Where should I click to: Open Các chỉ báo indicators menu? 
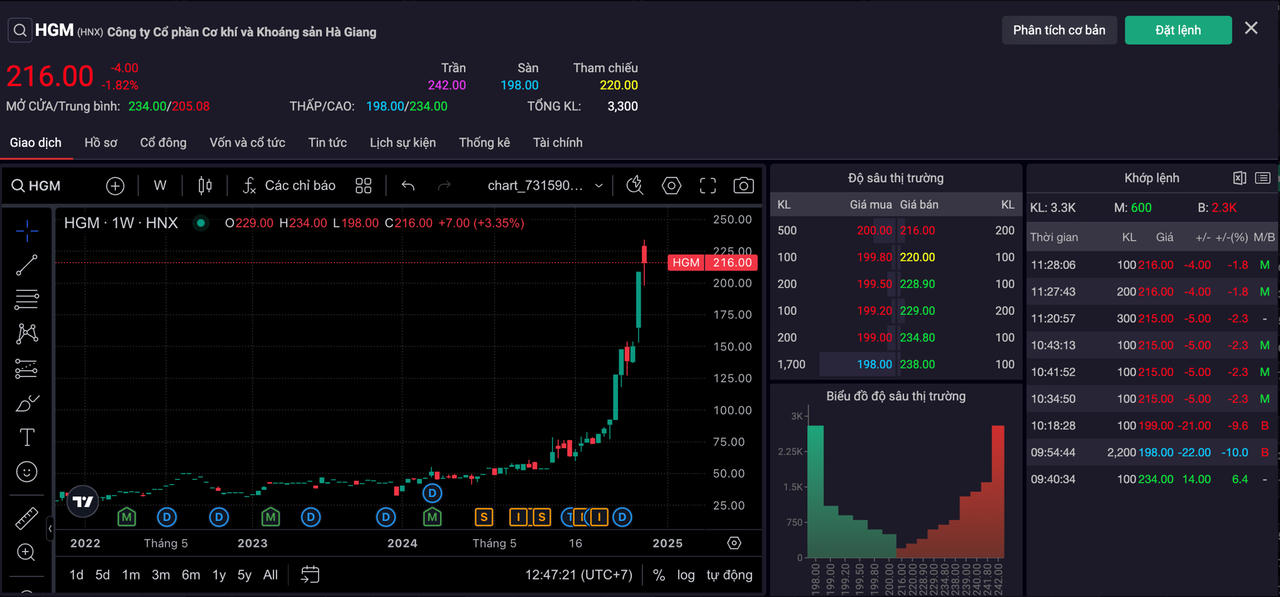pyautogui.click(x=289, y=186)
